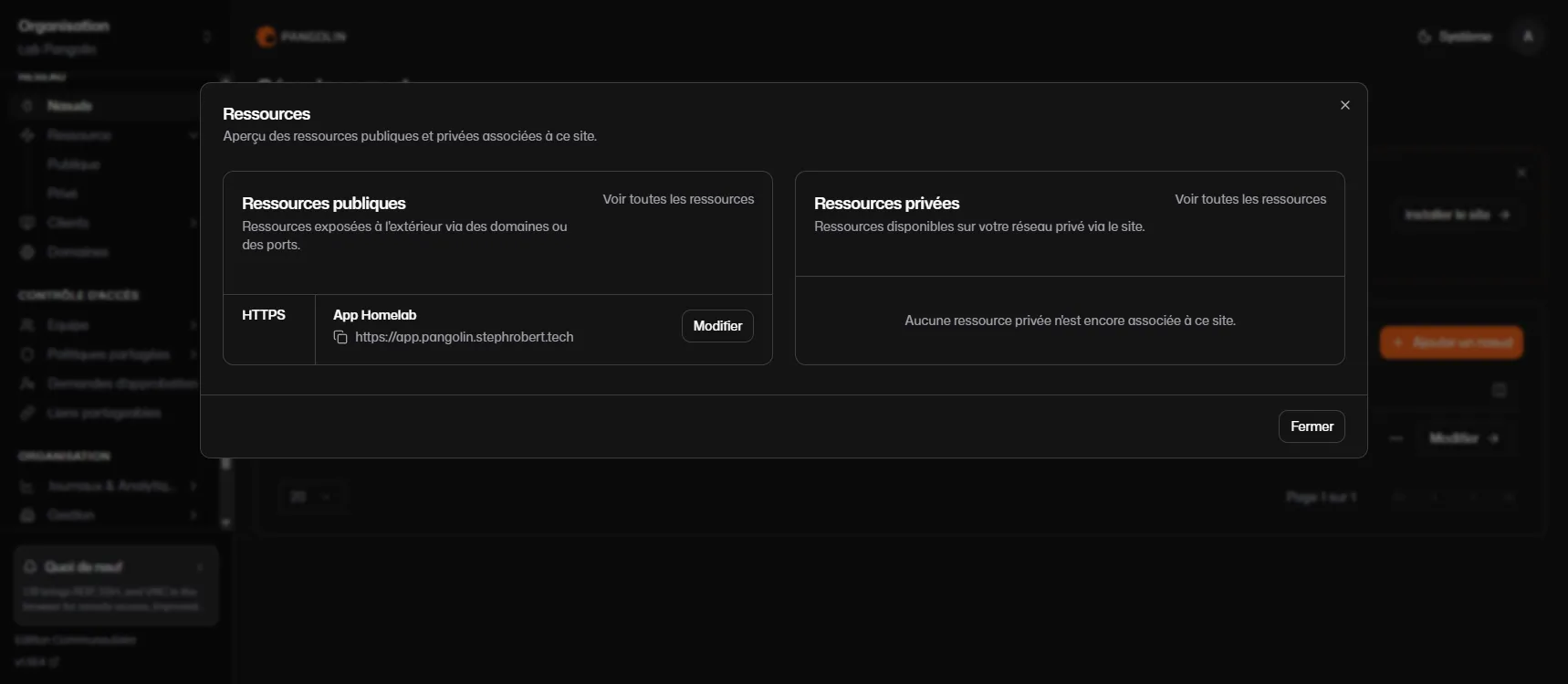The image size is (1568, 684).
Task: Click the Politiques partagées shield icon
Action: click(x=27, y=354)
